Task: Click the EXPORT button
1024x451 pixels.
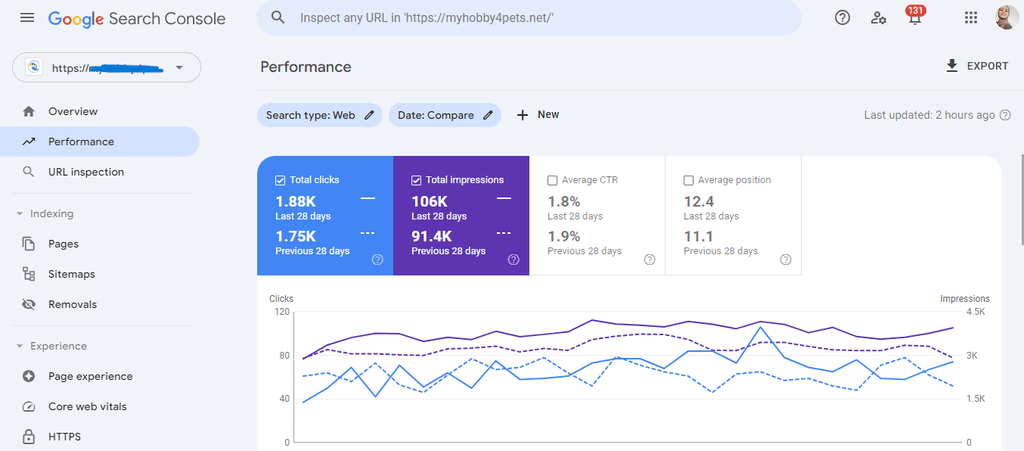Action: (x=977, y=66)
